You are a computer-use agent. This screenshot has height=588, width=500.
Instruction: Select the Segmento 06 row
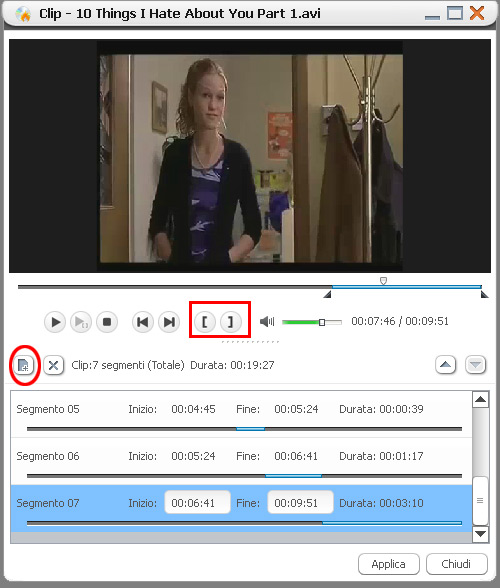241,461
